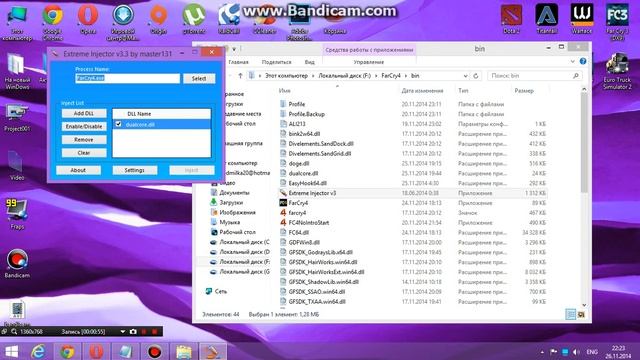Expand the Explorer ribbon chevron

tap(572, 62)
